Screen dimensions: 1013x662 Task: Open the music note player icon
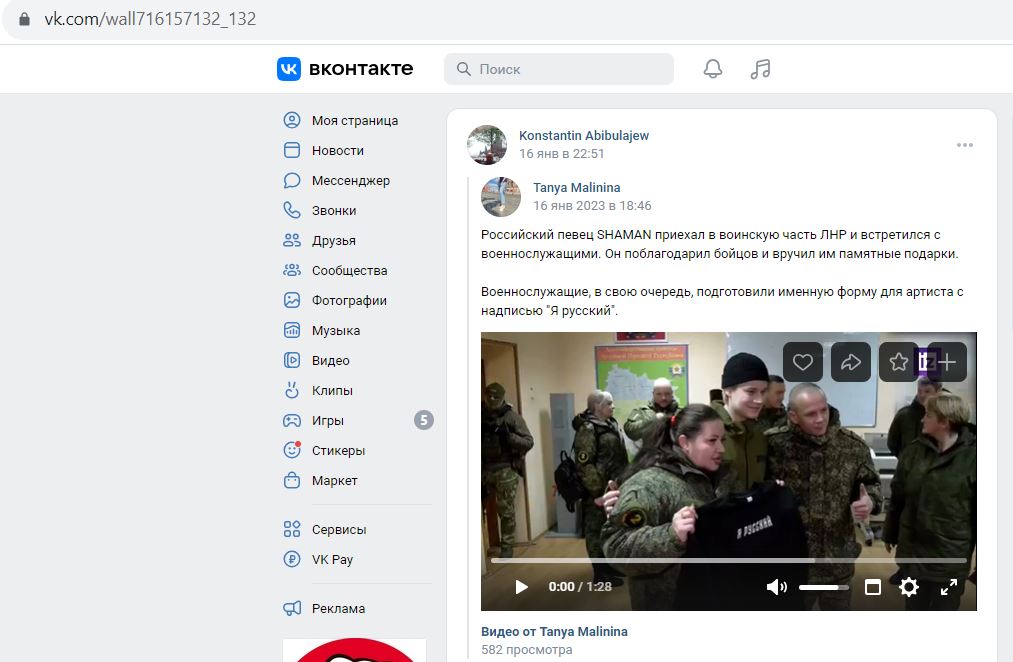point(760,68)
